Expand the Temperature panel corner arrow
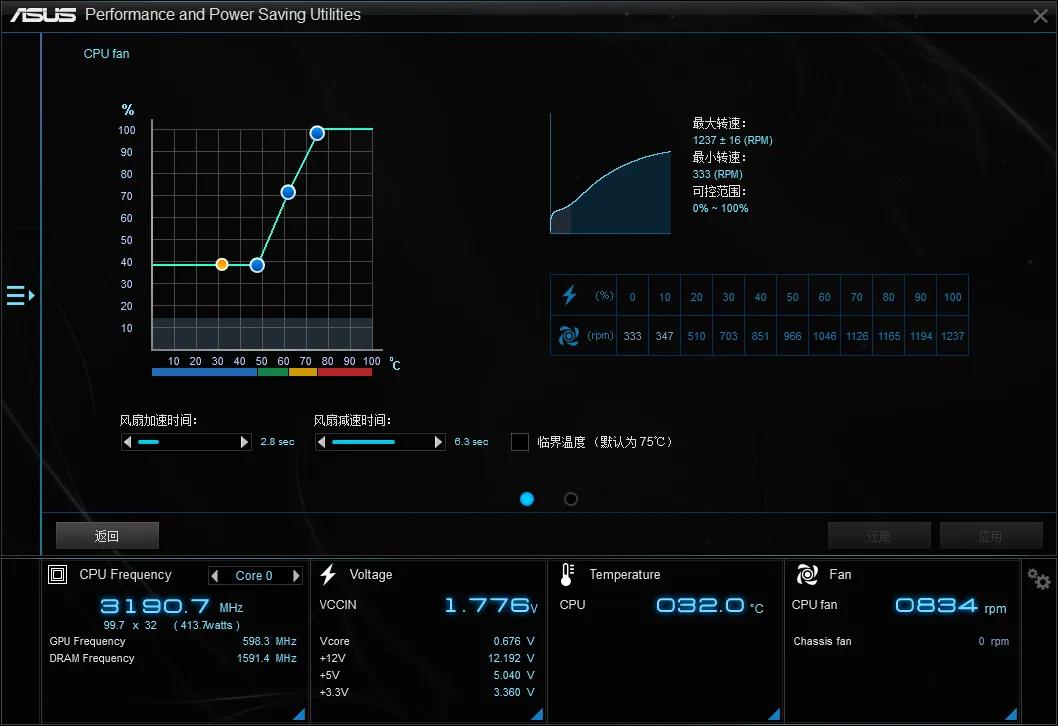The image size is (1058, 726). [x=775, y=713]
